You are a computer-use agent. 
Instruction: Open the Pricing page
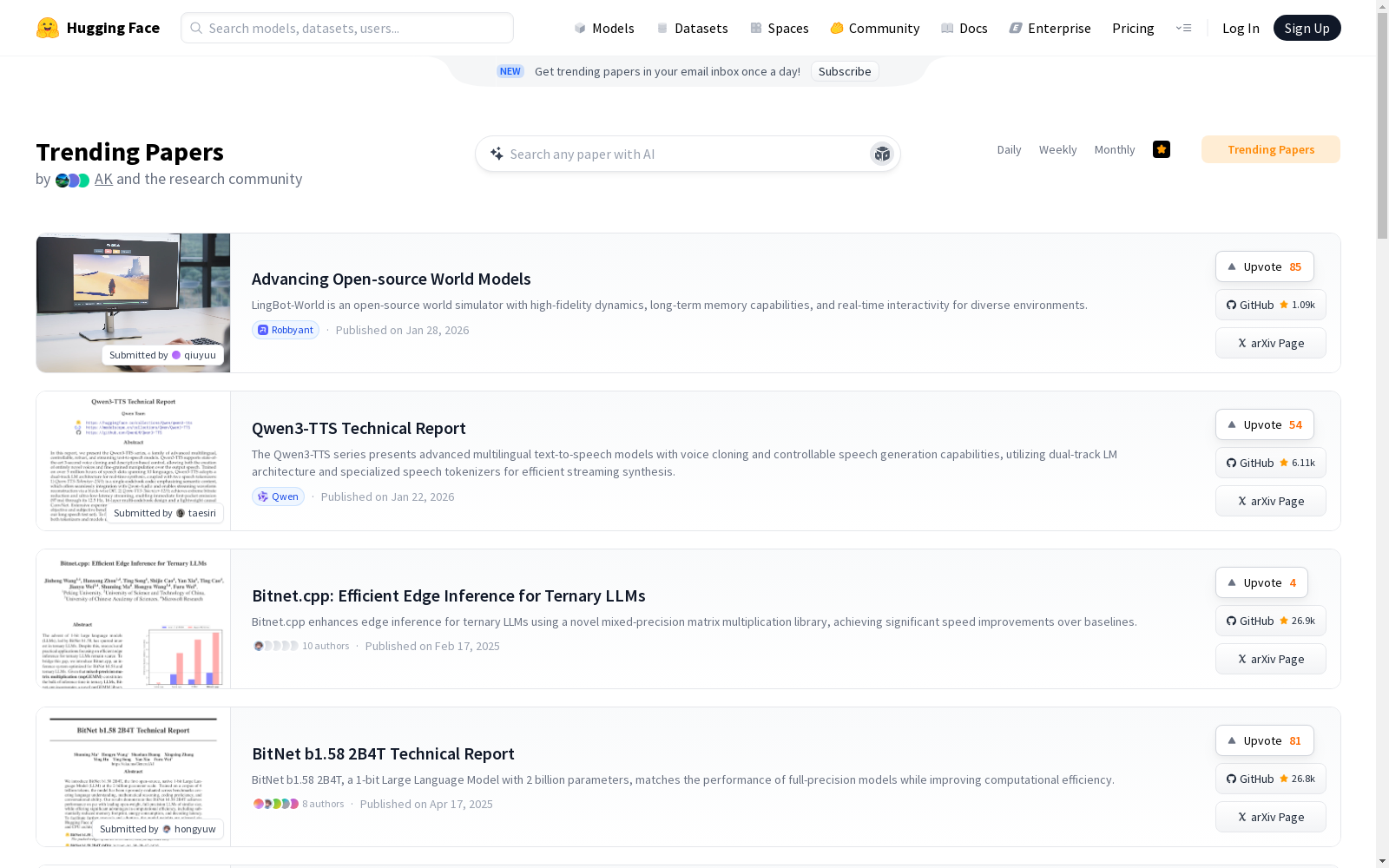(1133, 28)
